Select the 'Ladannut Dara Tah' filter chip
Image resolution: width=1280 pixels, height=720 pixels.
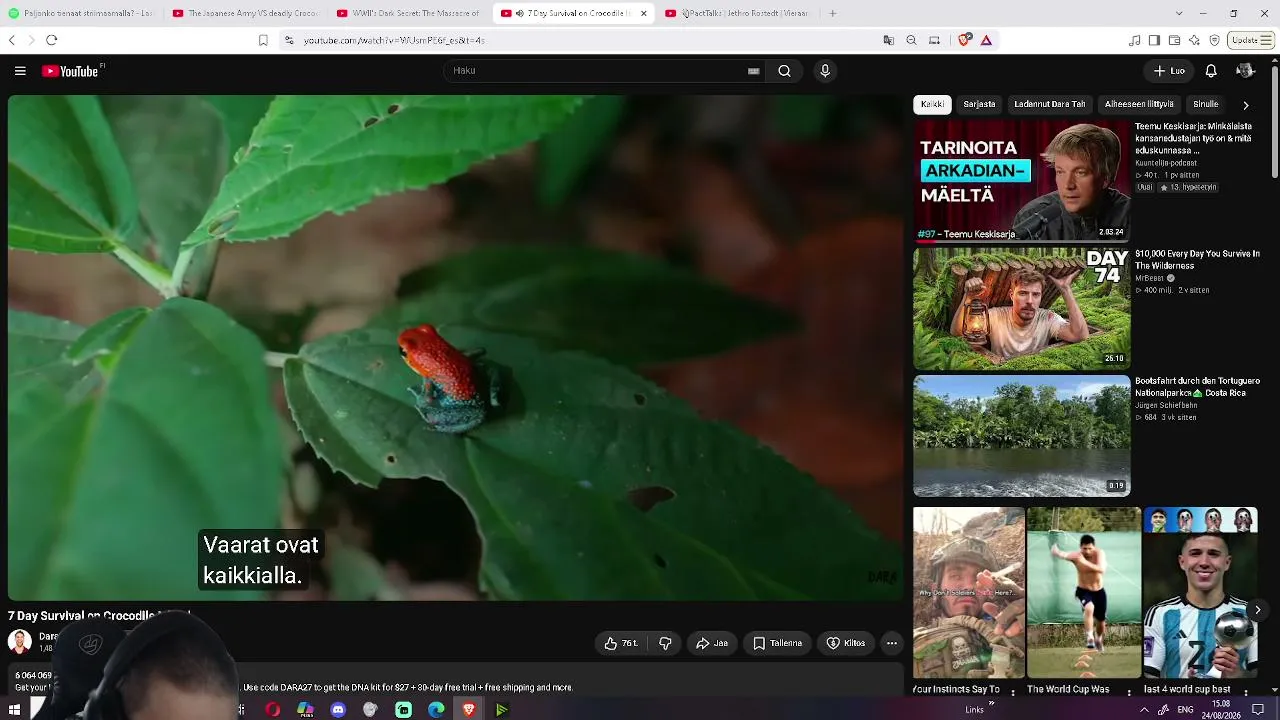(1049, 105)
